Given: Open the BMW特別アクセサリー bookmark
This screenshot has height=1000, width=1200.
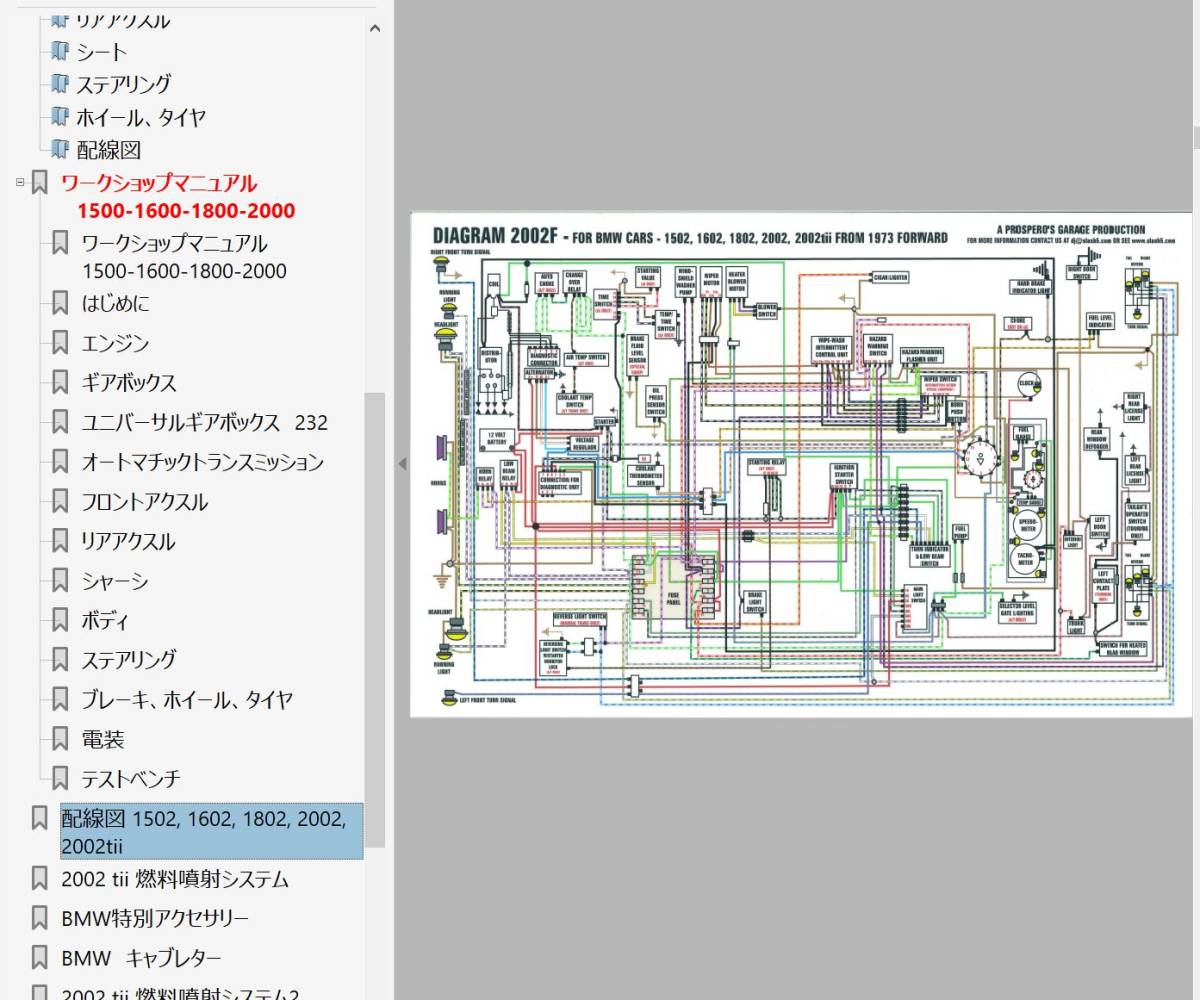Looking at the screenshot, I should (x=155, y=918).
